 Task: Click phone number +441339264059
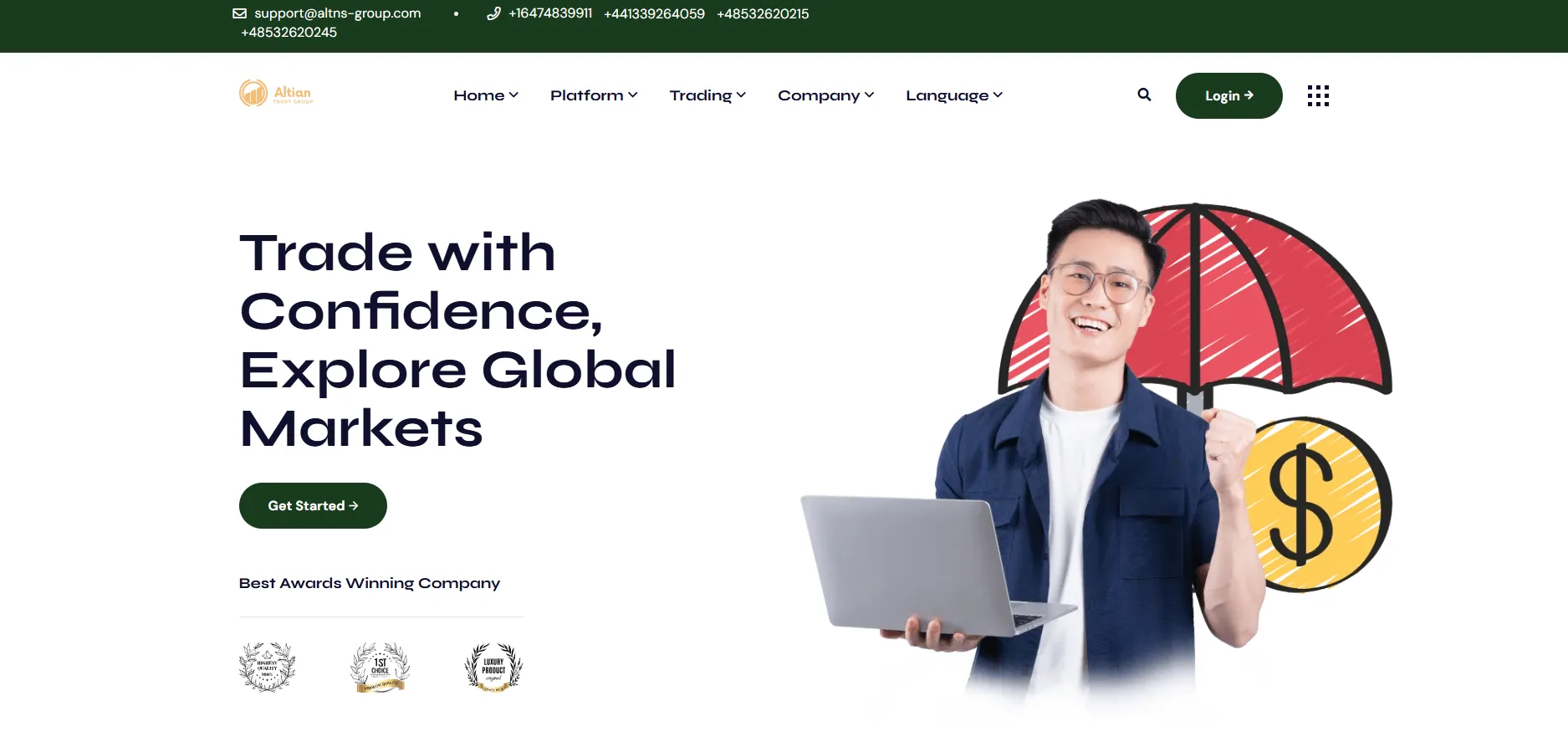point(654,14)
